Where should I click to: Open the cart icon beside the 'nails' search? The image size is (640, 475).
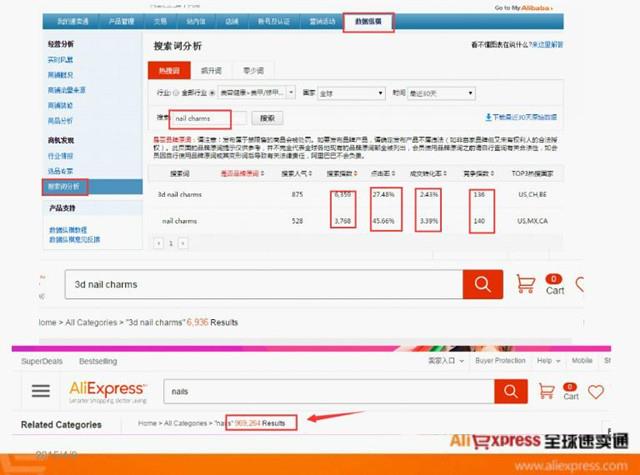(546, 391)
